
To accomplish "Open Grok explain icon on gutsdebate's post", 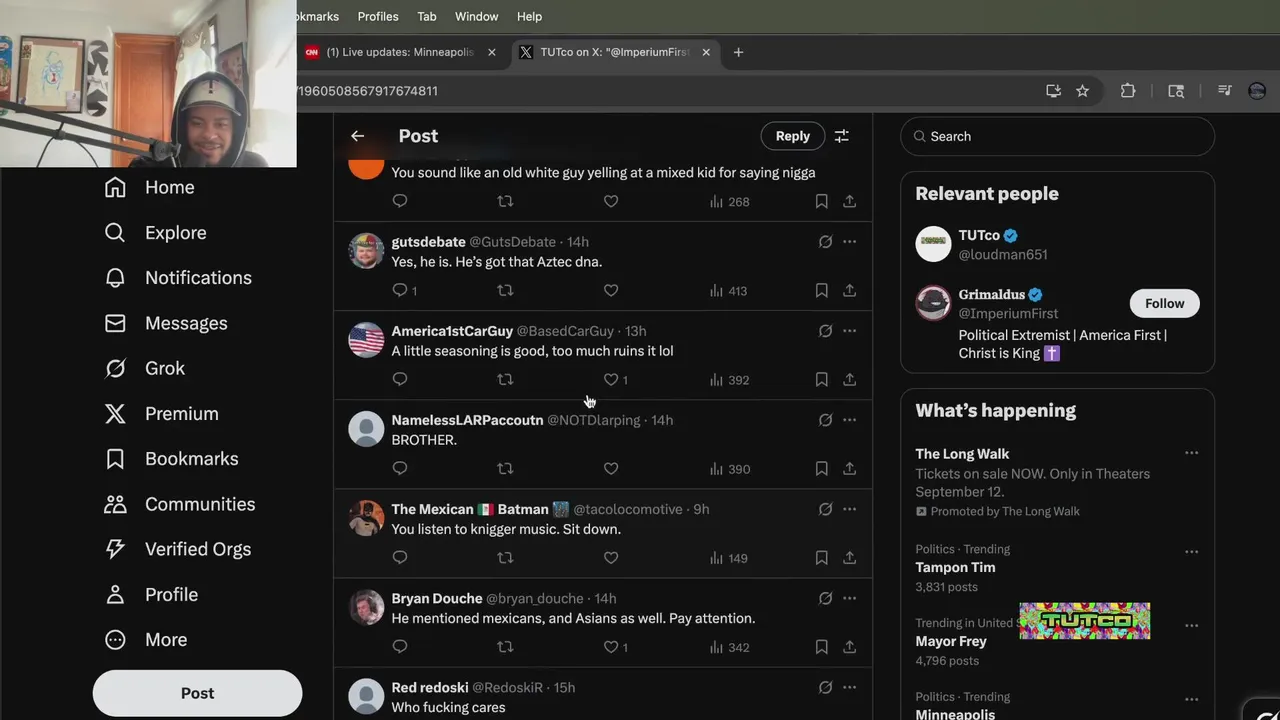I will 825,242.
